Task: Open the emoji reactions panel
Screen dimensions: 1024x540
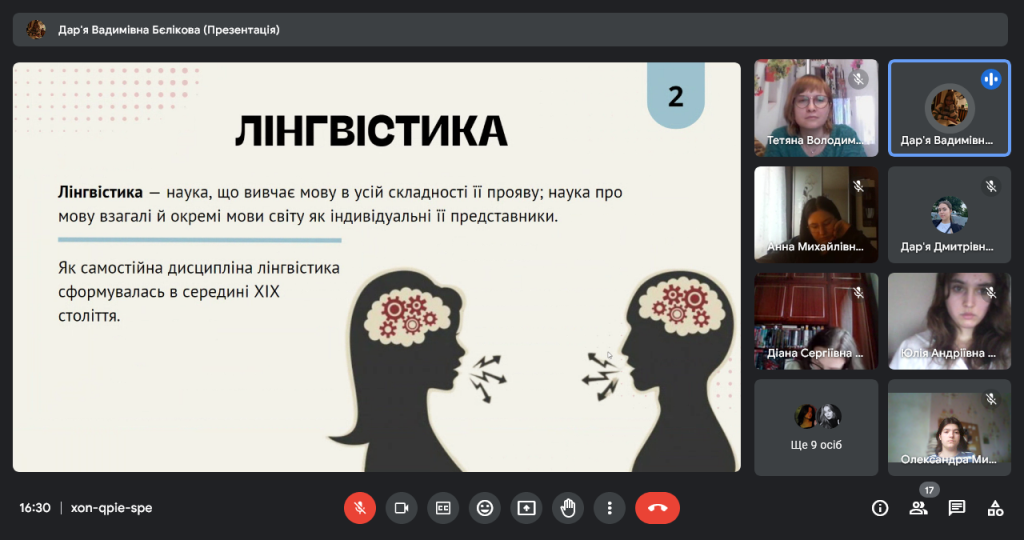Action: click(485, 508)
